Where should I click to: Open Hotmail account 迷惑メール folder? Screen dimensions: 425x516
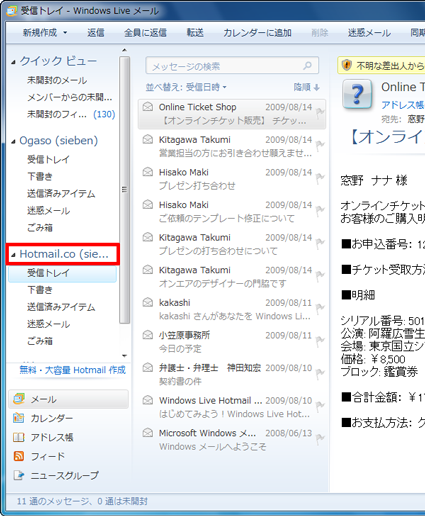(48, 324)
